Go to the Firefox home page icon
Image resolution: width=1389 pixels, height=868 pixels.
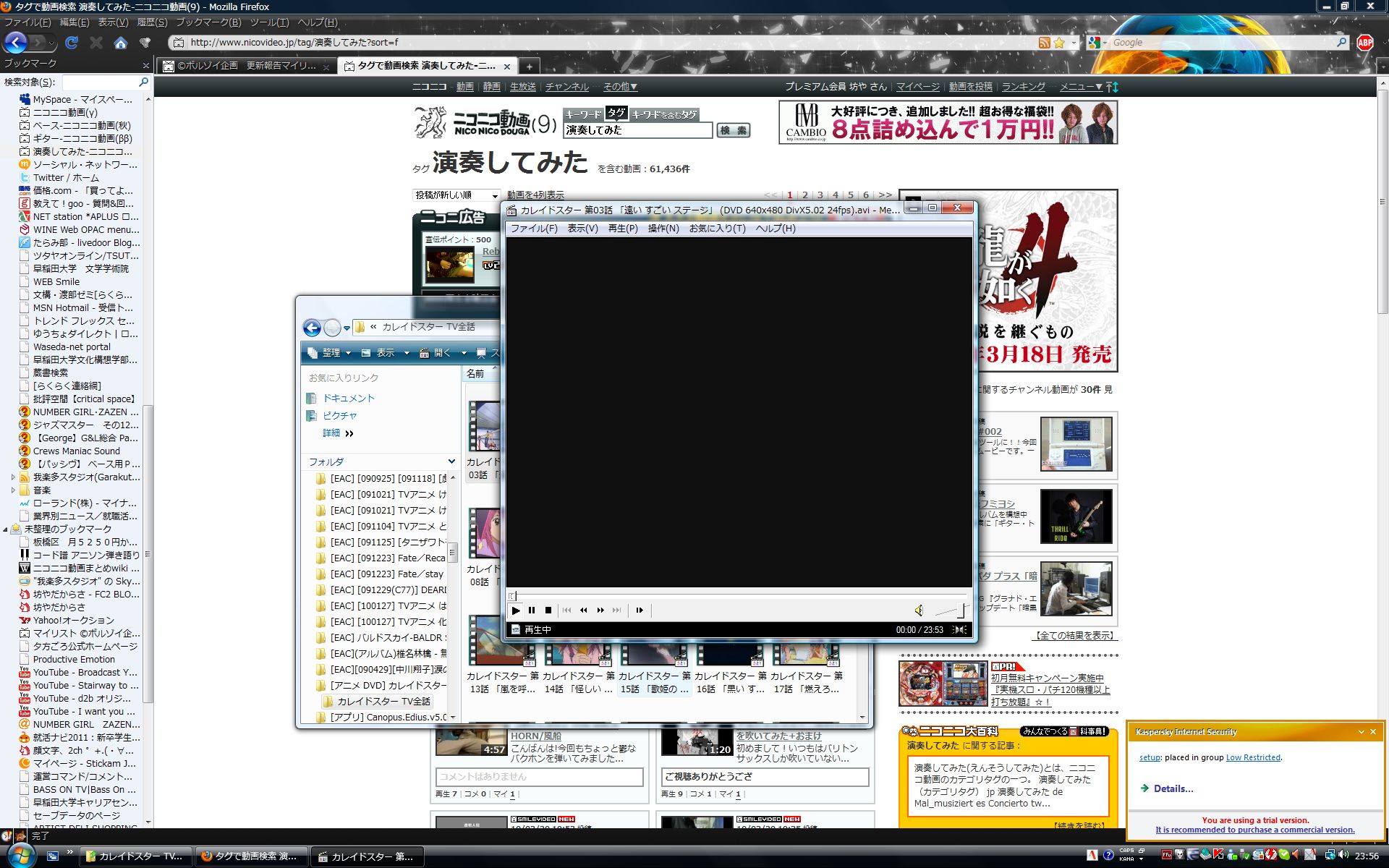pyautogui.click(x=121, y=43)
